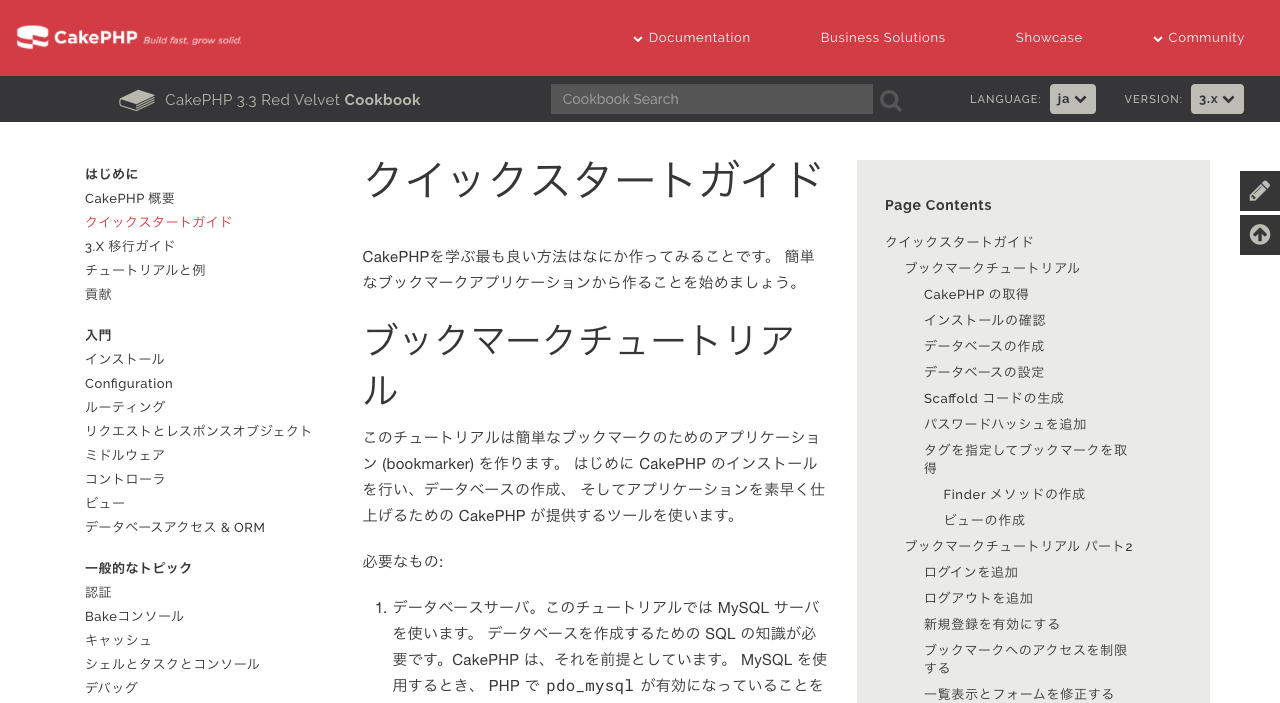Click the cookbook book icon
This screenshot has height=703, width=1280.
point(137,100)
